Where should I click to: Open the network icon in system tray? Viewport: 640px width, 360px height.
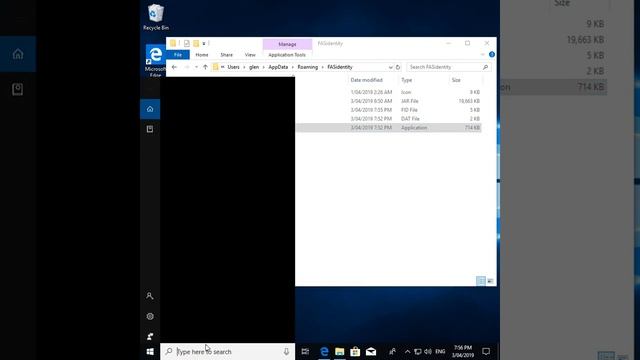pos(418,351)
